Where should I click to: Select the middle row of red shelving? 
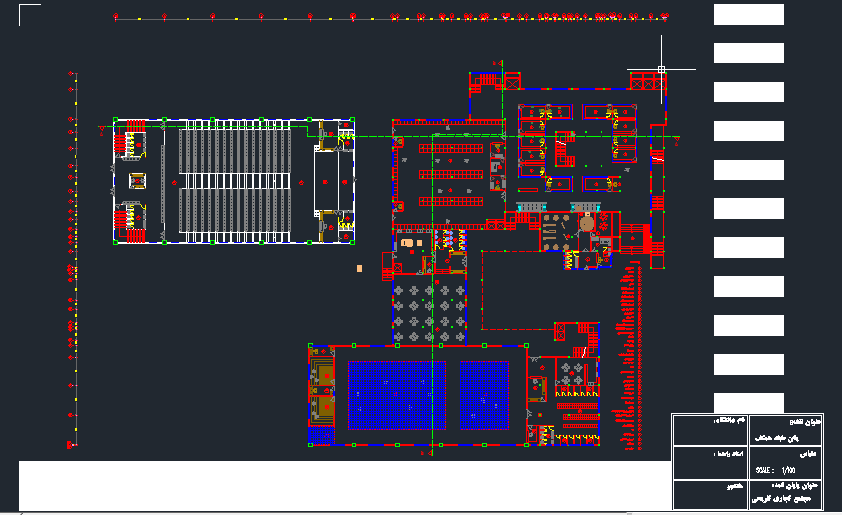click(451, 175)
